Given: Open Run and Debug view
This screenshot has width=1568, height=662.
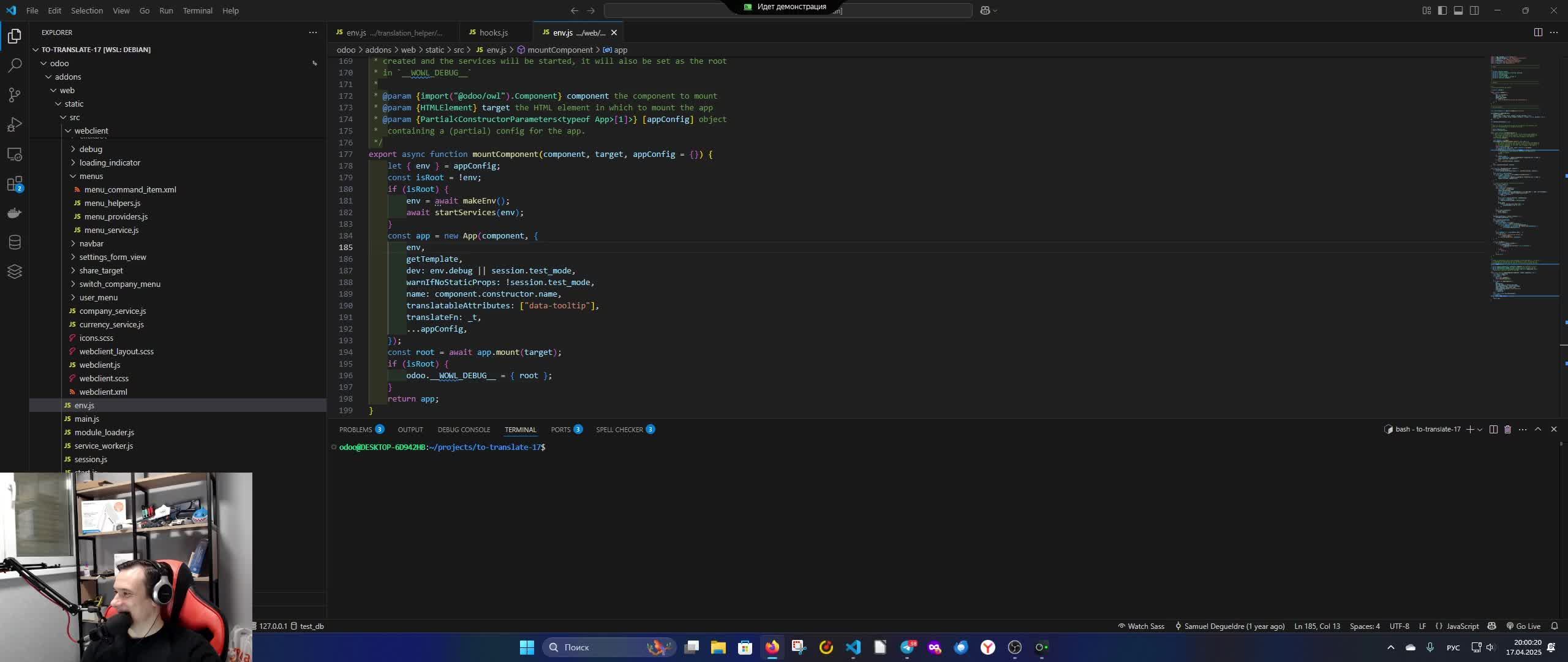Looking at the screenshot, I should (15, 124).
